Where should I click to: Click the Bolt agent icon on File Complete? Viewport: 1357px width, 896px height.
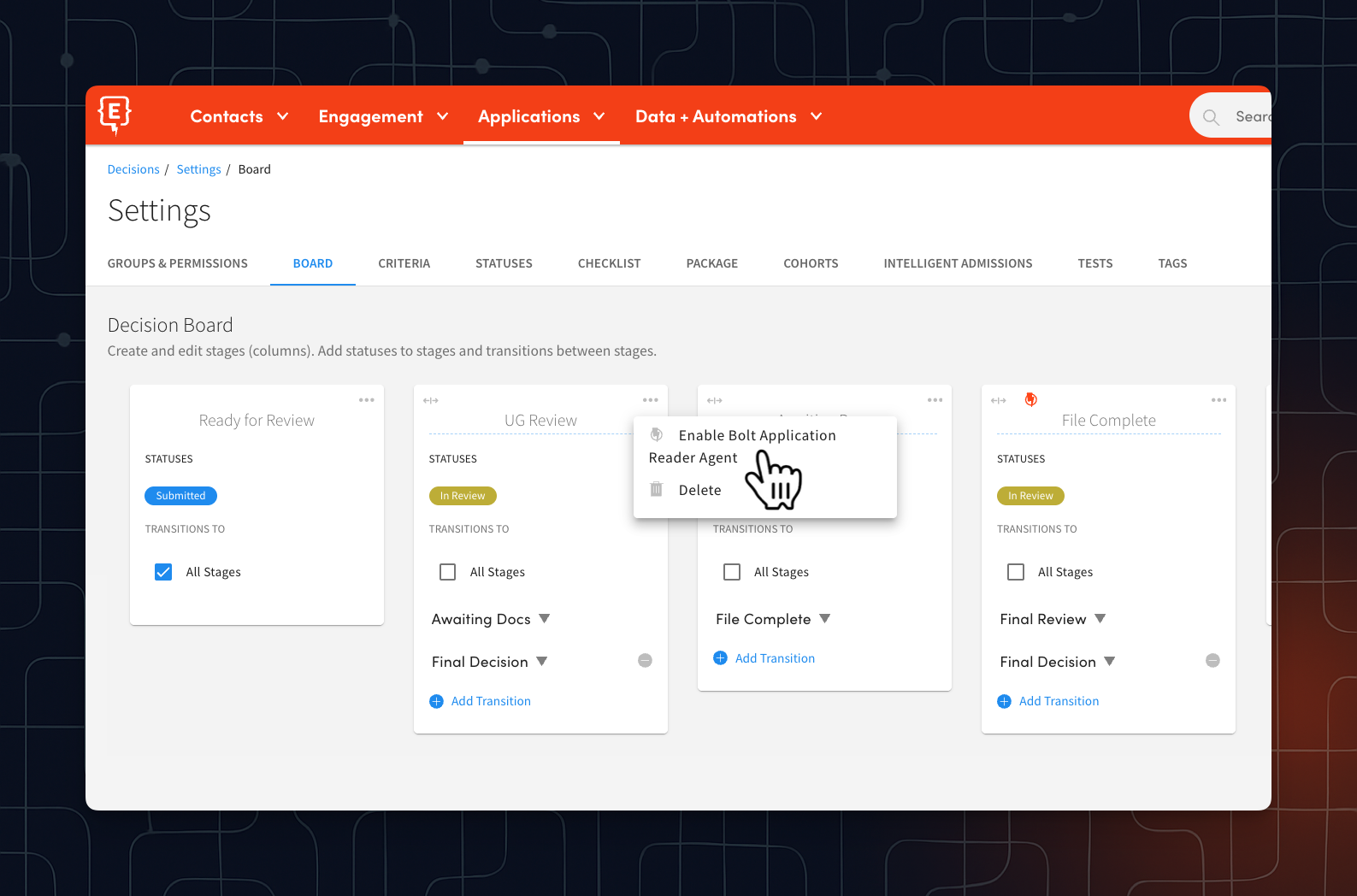[1031, 399]
